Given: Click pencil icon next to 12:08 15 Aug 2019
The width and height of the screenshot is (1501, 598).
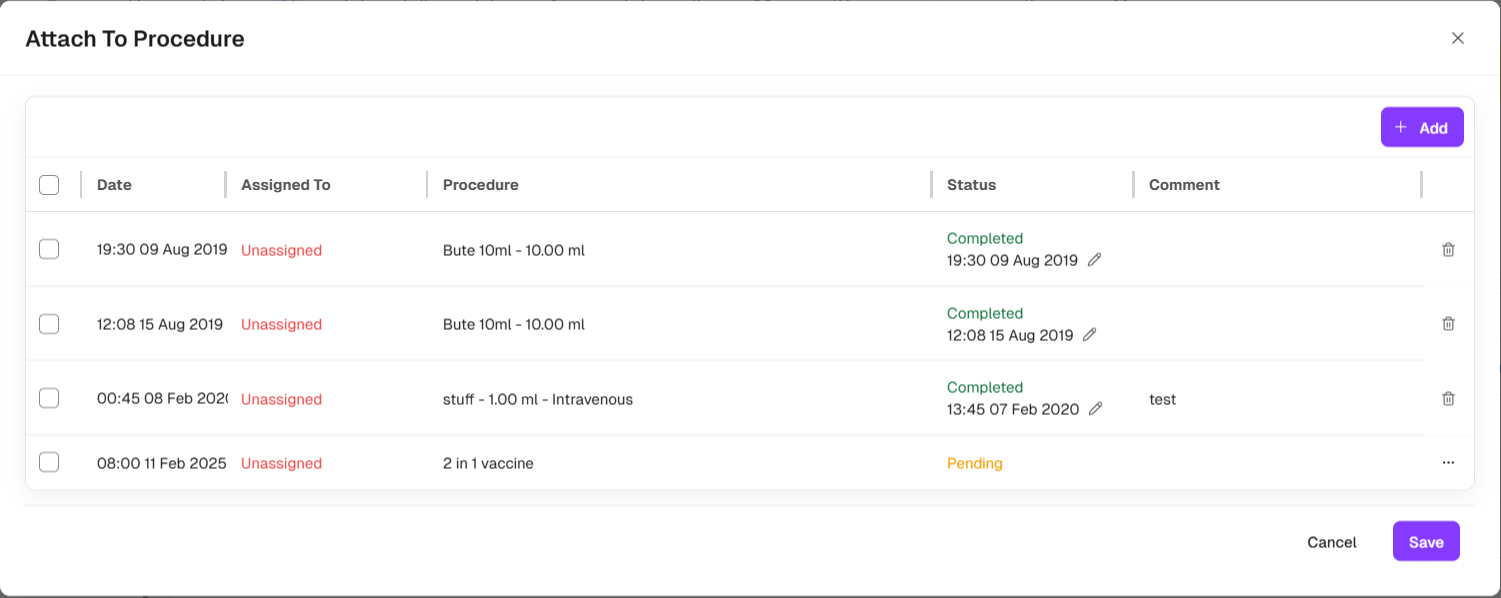Looking at the screenshot, I should coord(1090,335).
